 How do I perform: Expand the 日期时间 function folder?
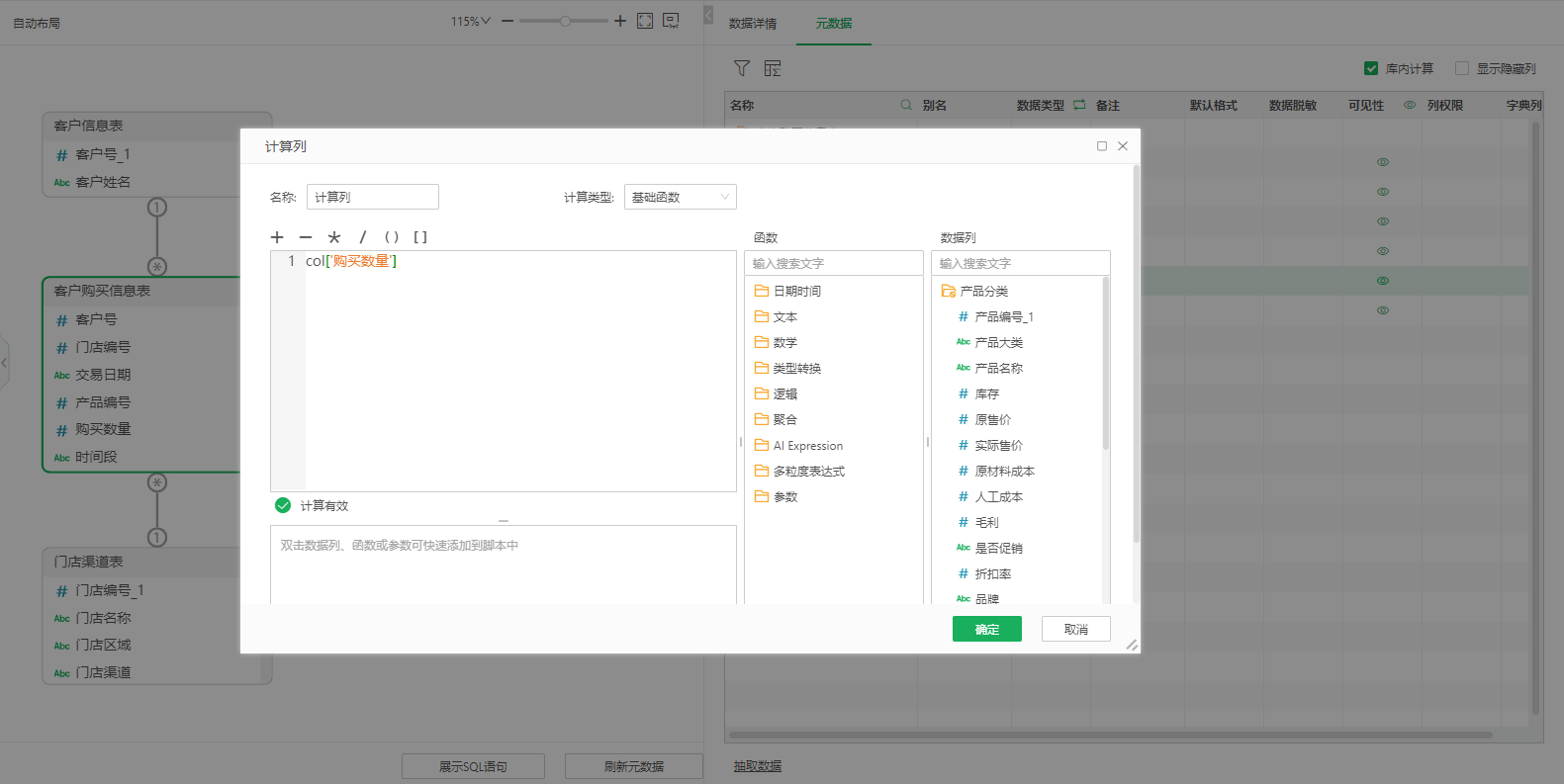pos(787,291)
